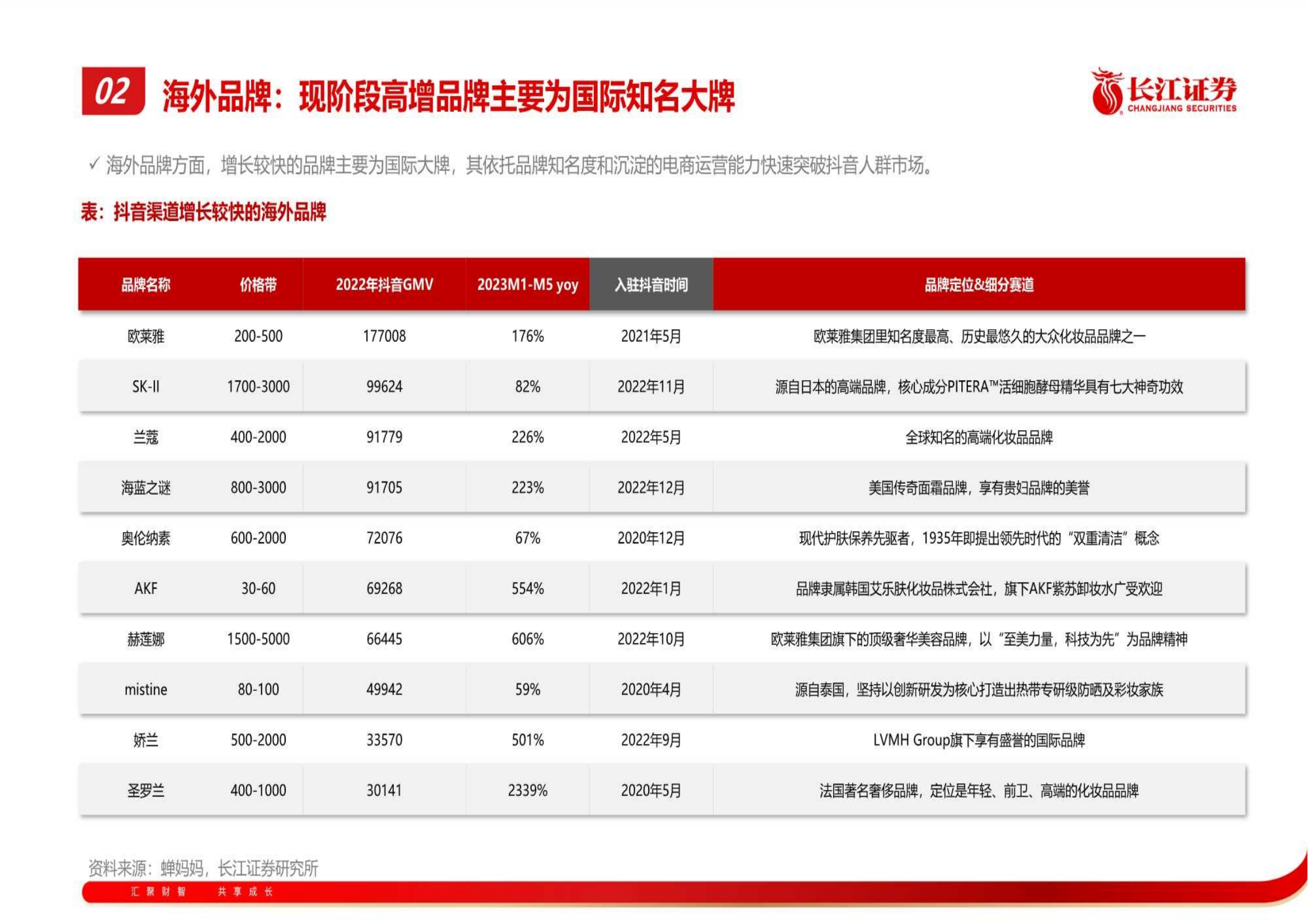1308x924 pixels.
Task: Click GMV value 66445
Action: coord(385,639)
